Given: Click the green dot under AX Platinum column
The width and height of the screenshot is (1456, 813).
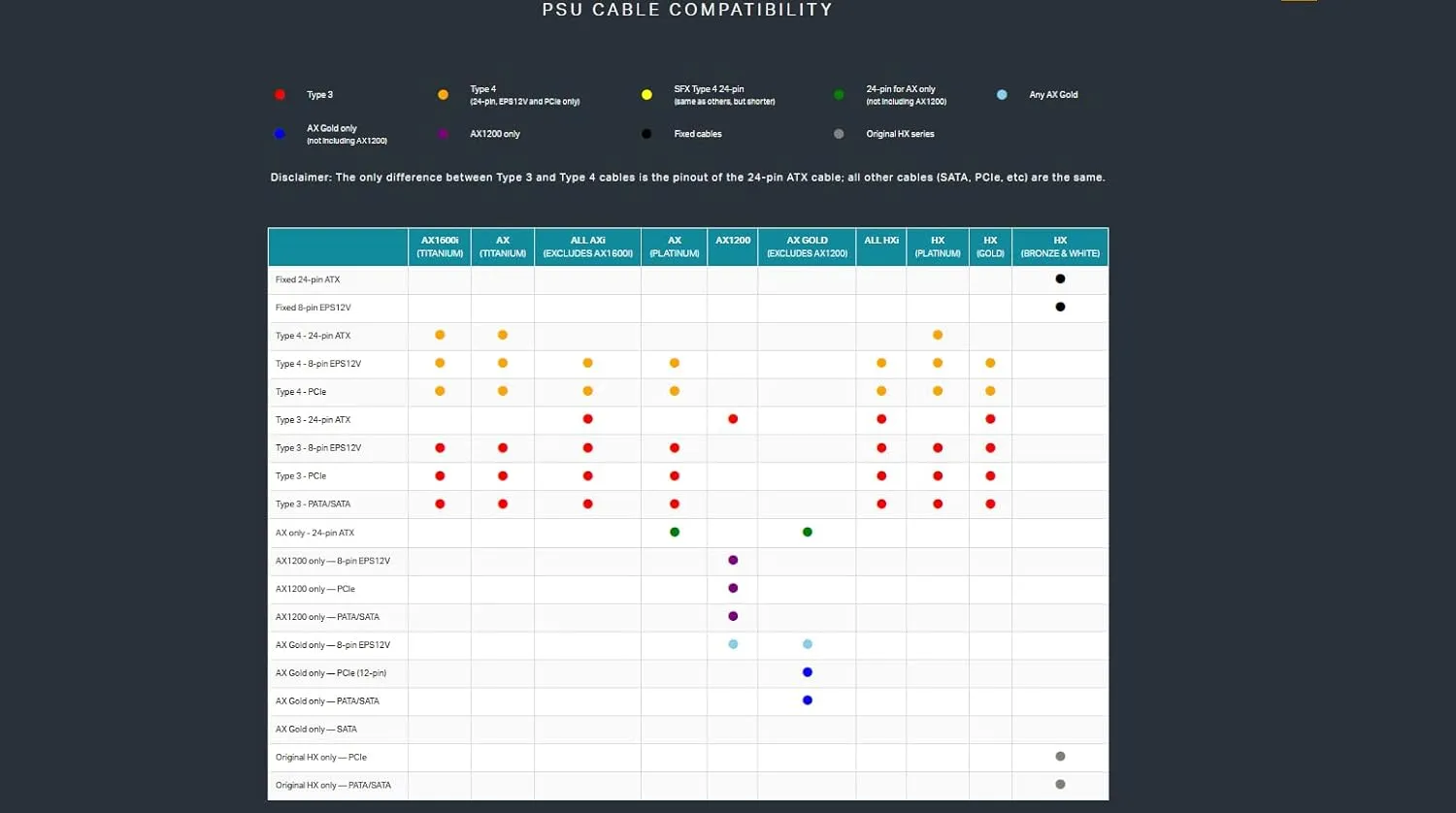Looking at the screenshot, I should (675, 532).
